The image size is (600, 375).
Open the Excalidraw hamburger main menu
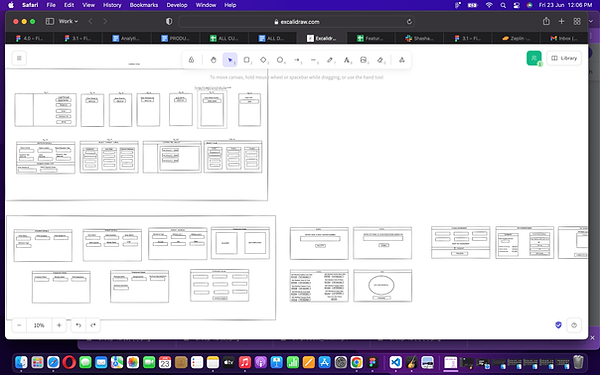pos(19,58)
